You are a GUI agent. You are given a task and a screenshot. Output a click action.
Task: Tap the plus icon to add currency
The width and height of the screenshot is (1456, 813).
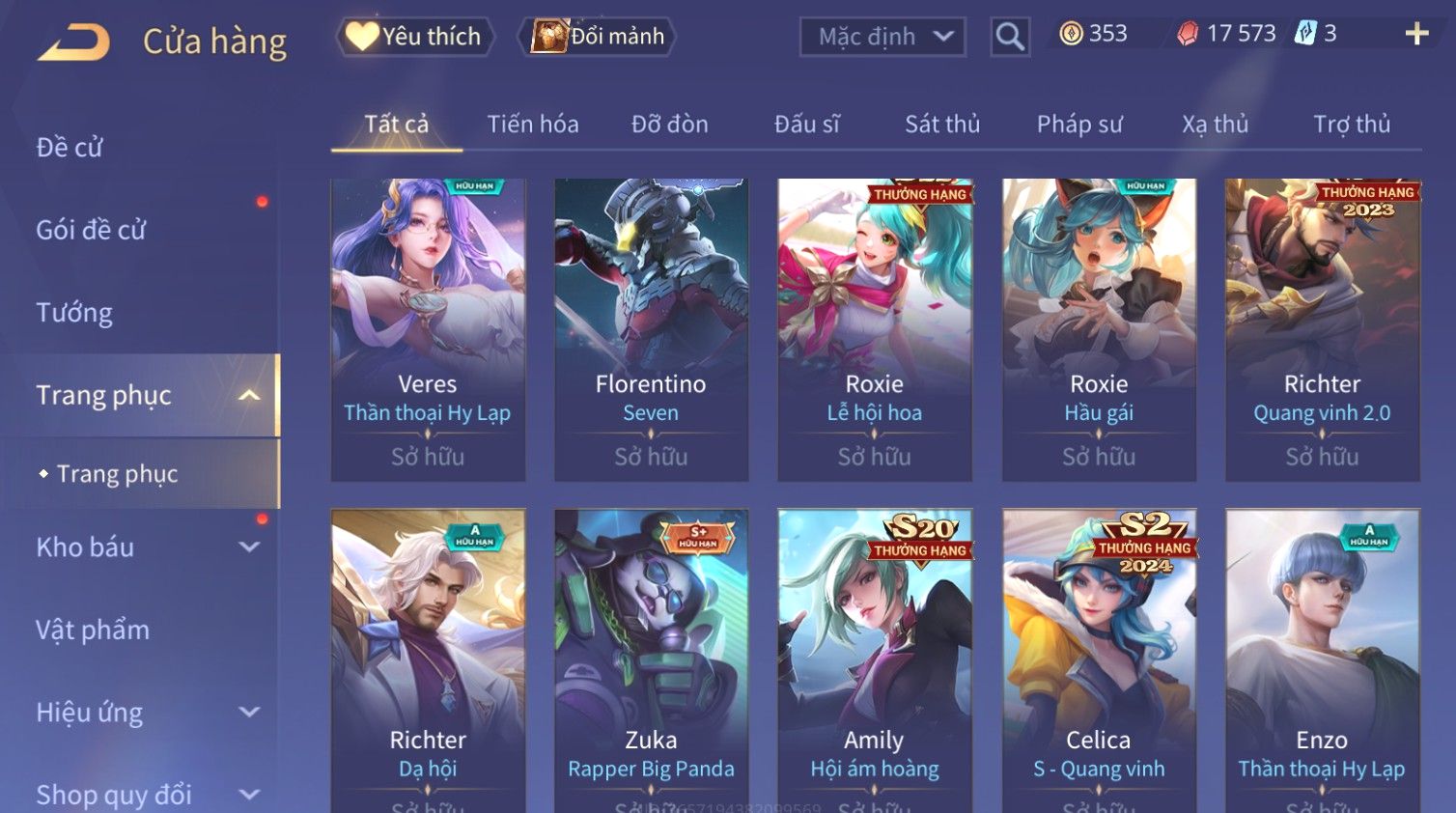point(1416,34)
